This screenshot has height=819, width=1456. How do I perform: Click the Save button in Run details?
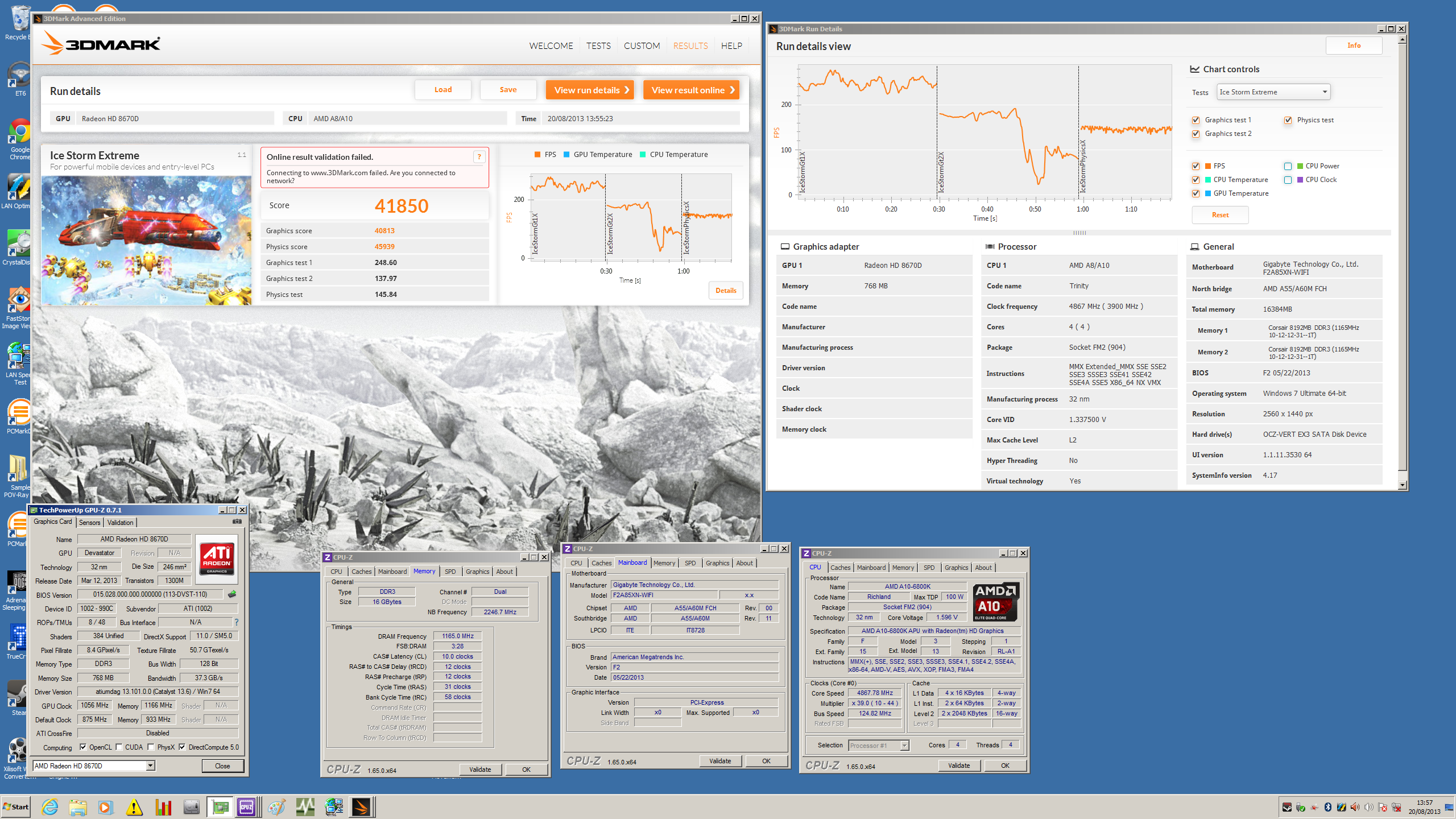(x=508, y=90)
